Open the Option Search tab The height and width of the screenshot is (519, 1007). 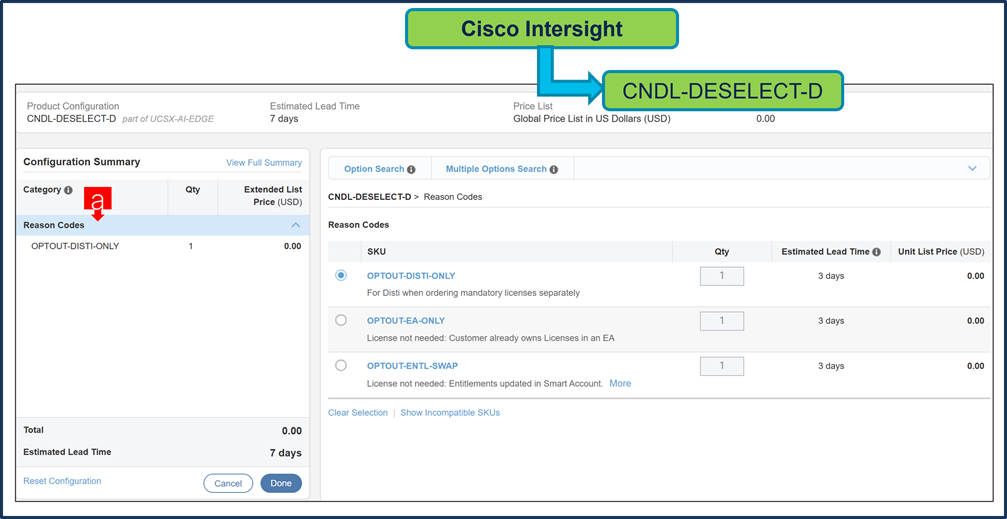380,169
